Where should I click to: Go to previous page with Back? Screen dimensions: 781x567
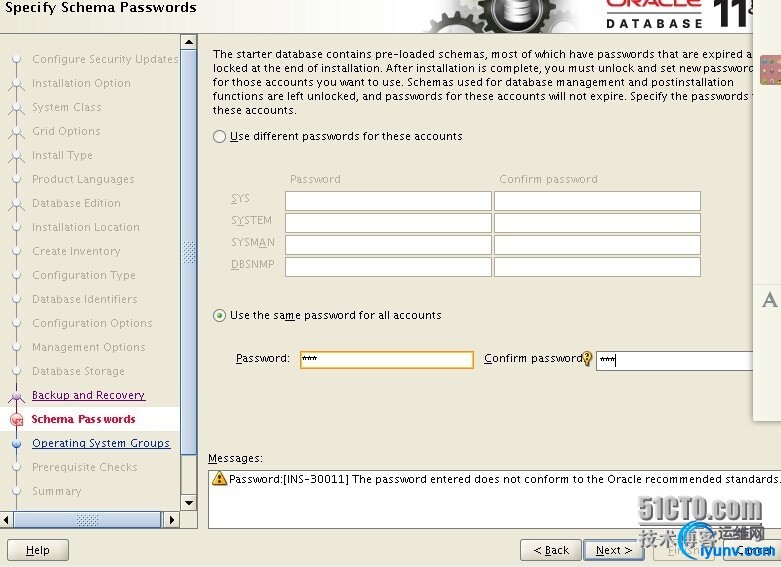551,551
